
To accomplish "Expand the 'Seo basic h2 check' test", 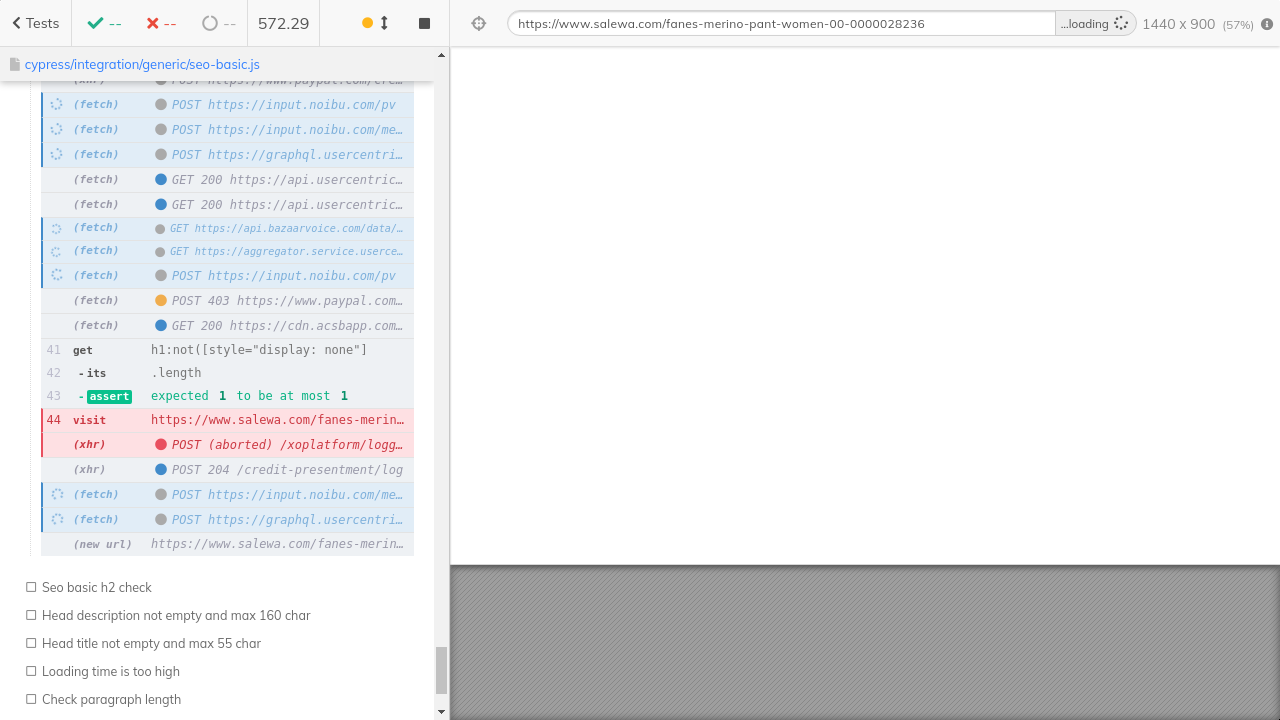I will pos(97,588).
